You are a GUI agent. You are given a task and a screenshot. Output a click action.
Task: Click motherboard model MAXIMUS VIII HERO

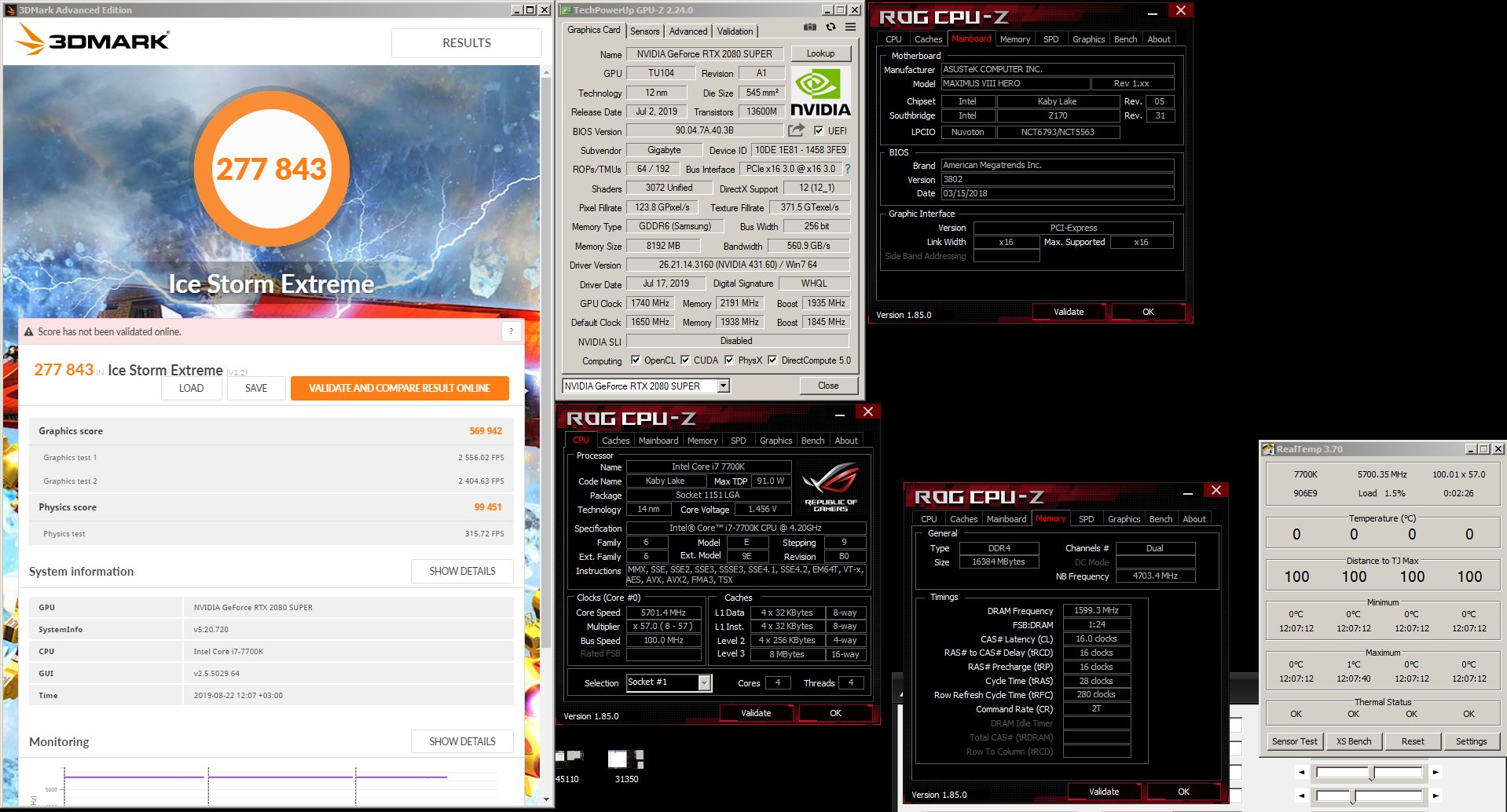coord(1015,83)
